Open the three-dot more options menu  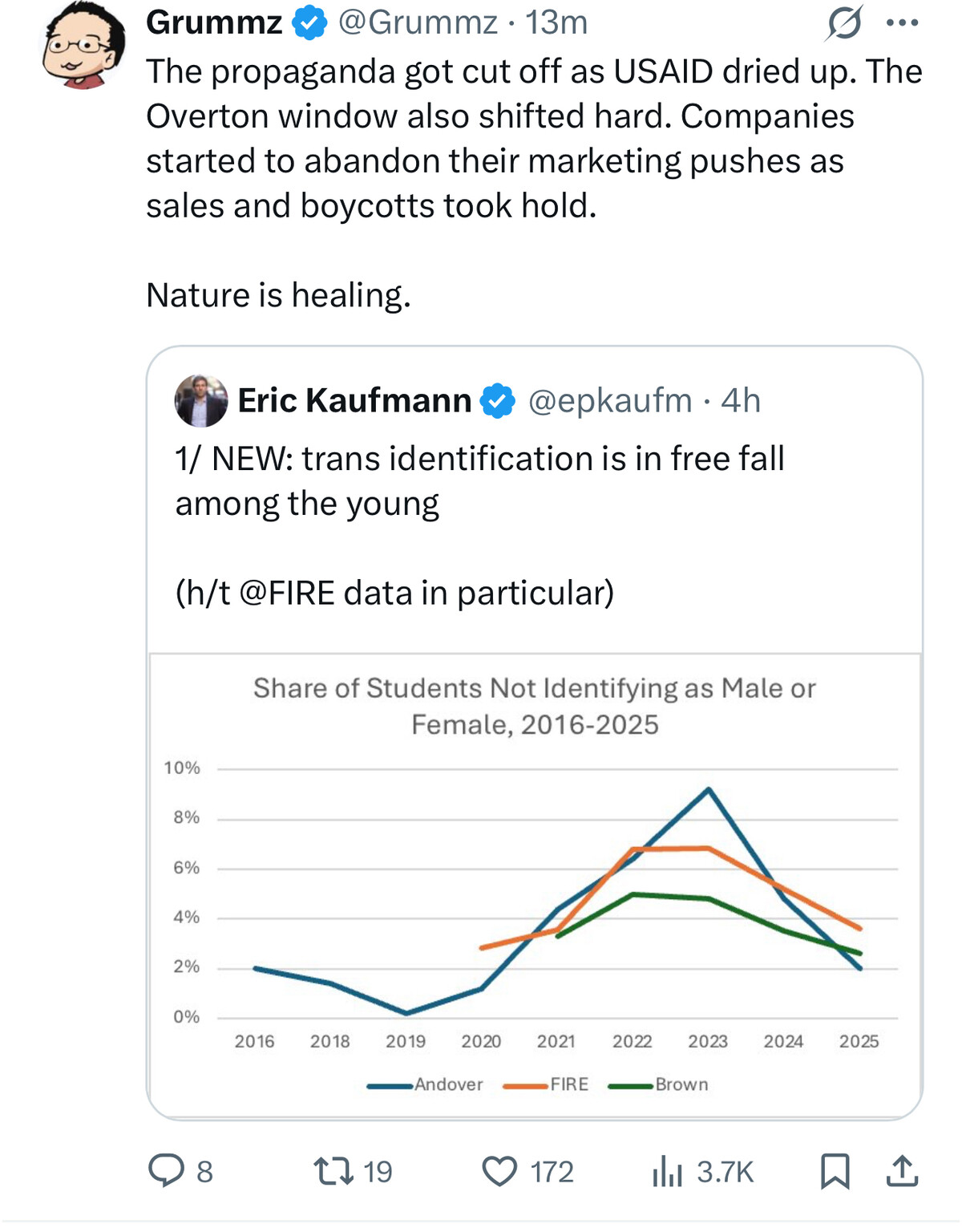pyautogui.click(x=903, y=22)
